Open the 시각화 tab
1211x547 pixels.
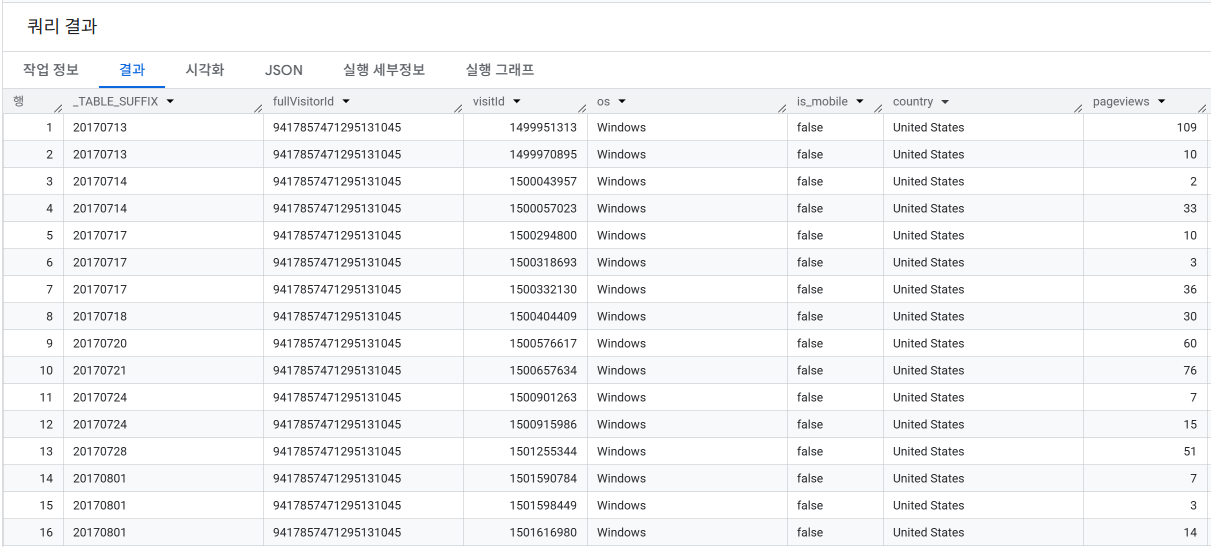point(205,70)
